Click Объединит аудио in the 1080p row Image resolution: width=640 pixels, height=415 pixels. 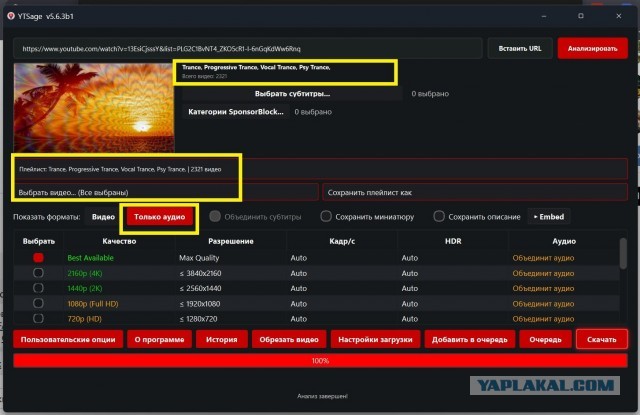click(x=543, y=304)
